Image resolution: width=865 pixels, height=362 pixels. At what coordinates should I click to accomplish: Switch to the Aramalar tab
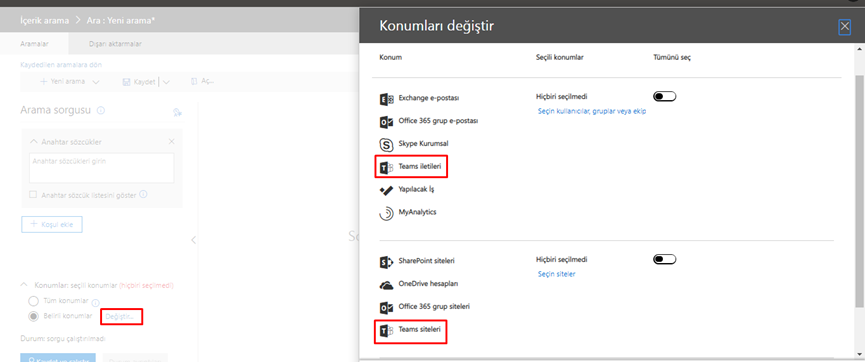[34, 44]
